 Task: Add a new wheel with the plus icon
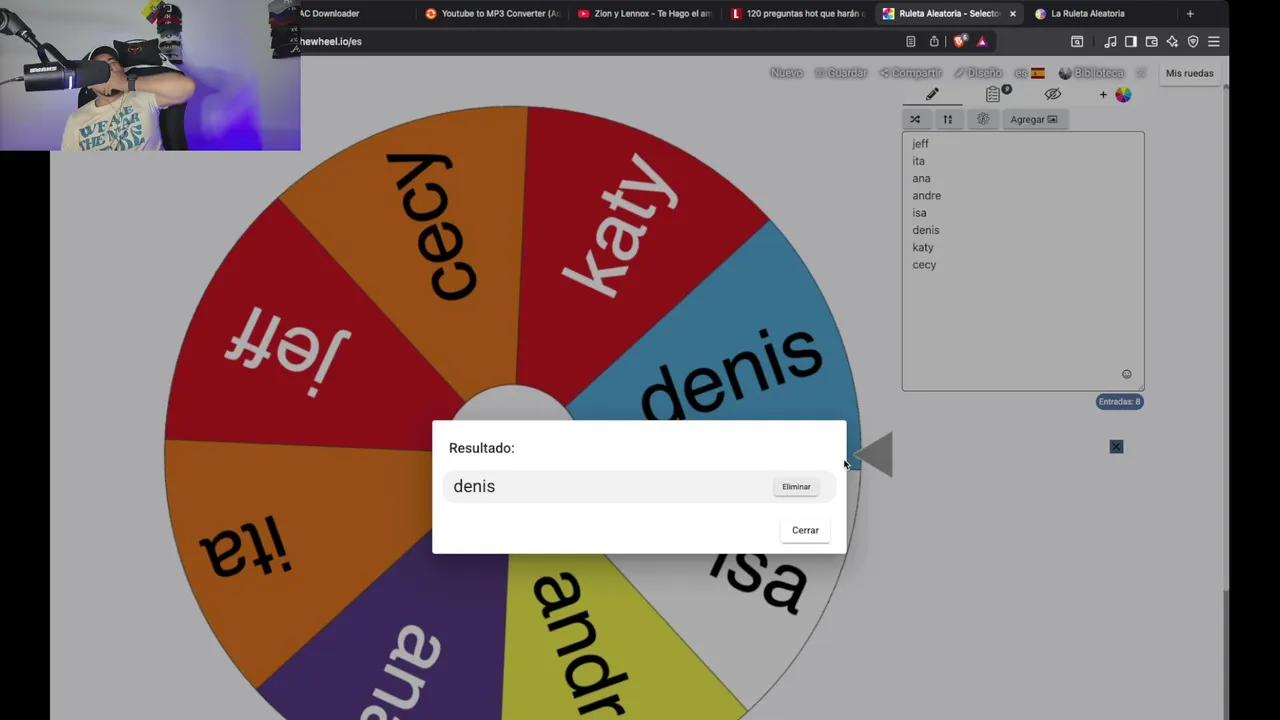point(1103,95)
